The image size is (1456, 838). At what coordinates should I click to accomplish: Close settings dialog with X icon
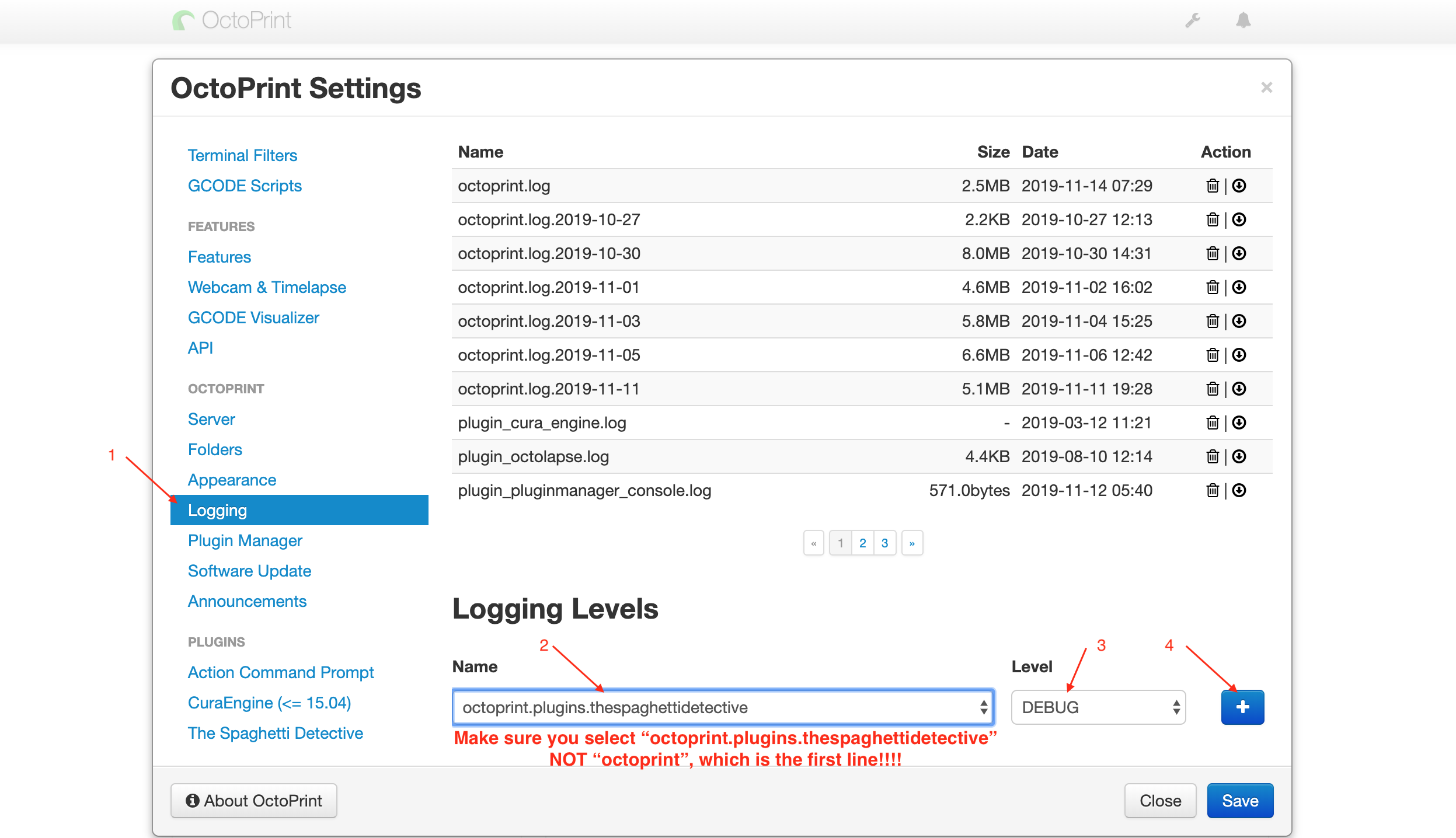1266,88
